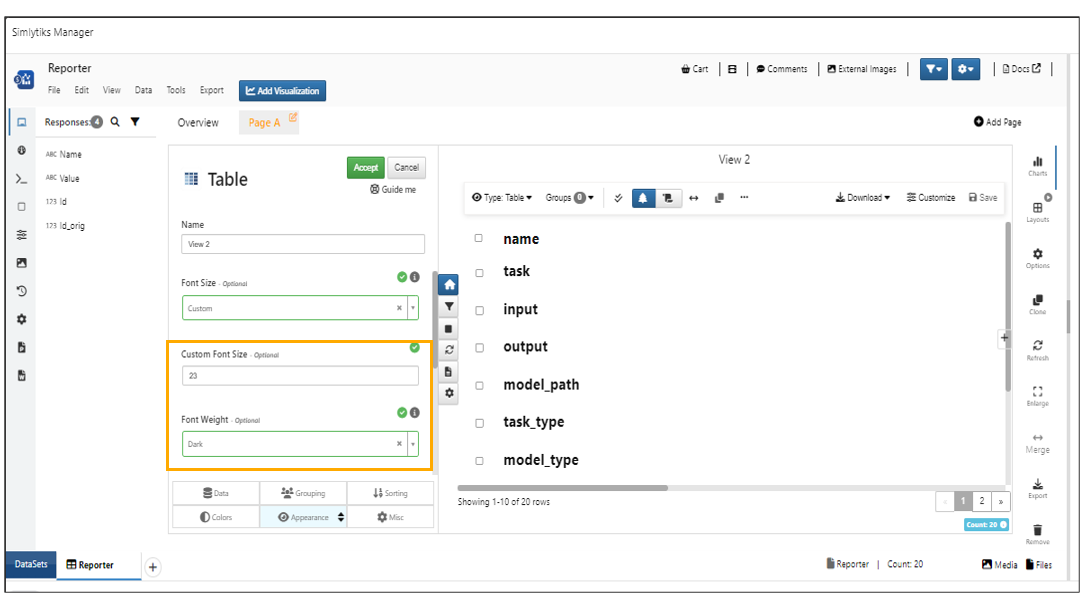Open the Layouts panel icon

click(x=1037, y=209)
